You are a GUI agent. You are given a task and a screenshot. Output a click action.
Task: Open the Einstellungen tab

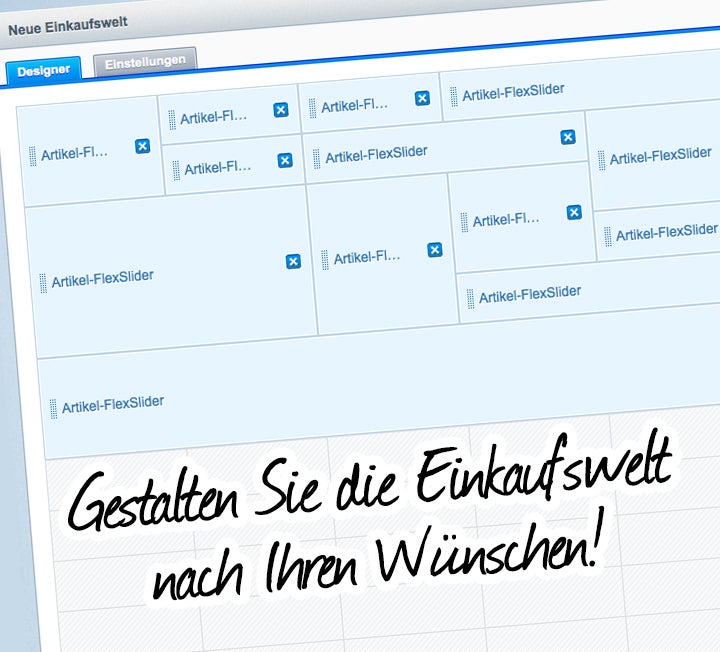(x=145, y=62)
